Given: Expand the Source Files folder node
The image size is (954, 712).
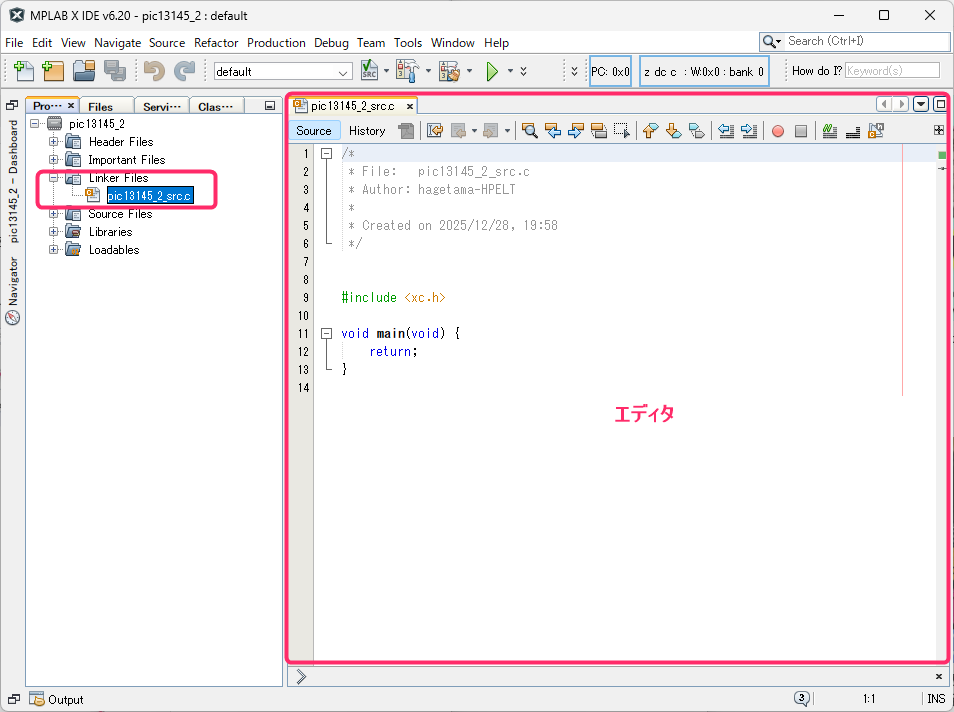Looking at the screenshot, I should (54, 214).
